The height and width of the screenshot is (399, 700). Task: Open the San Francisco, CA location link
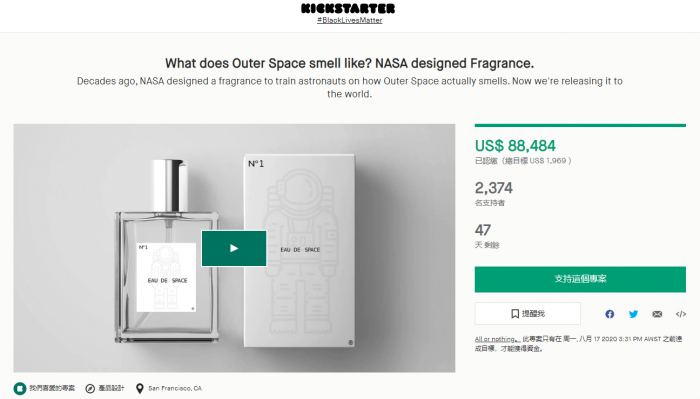175,388
